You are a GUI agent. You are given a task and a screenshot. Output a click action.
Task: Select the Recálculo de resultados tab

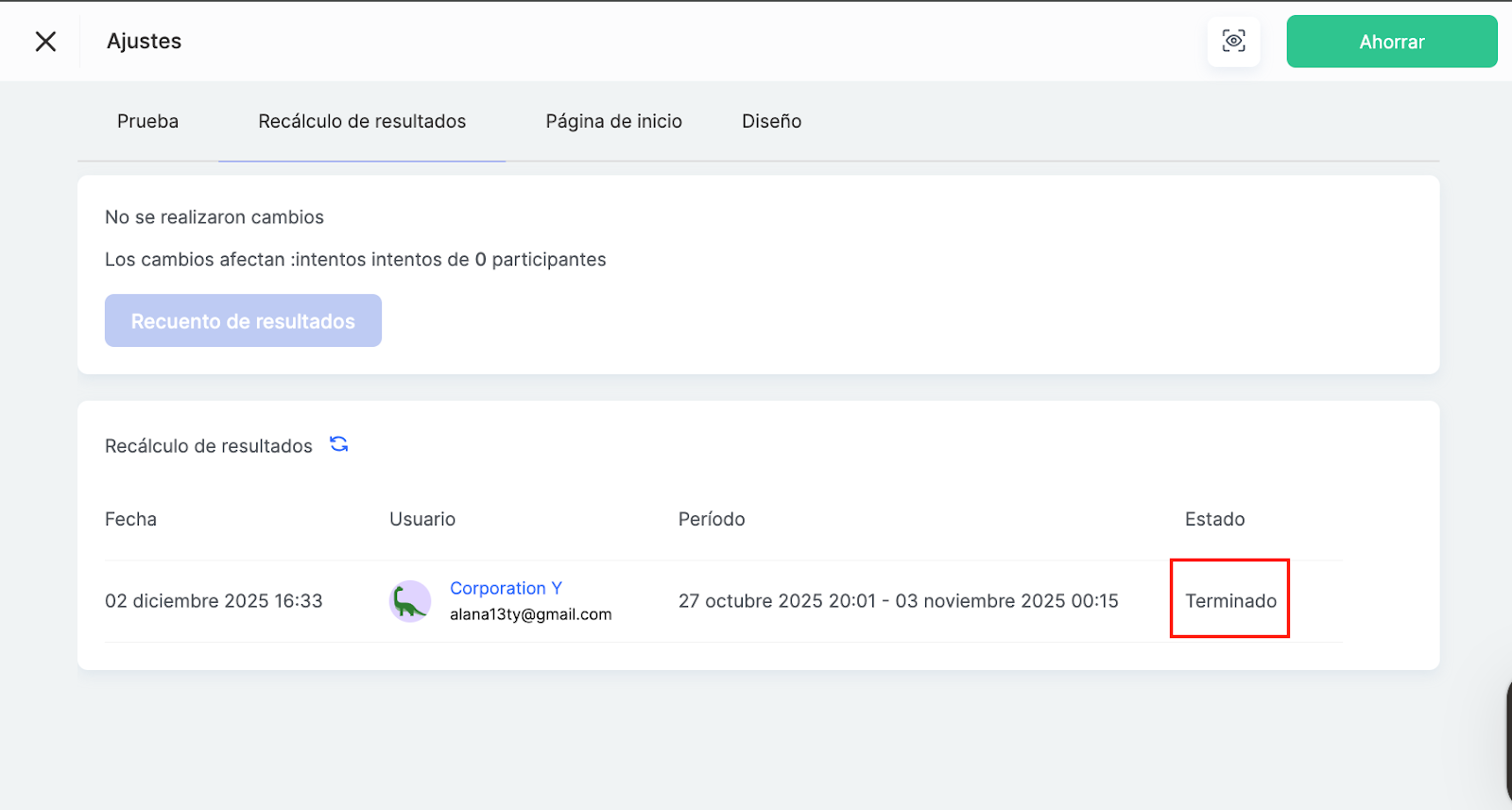click(x=362, y=121)
